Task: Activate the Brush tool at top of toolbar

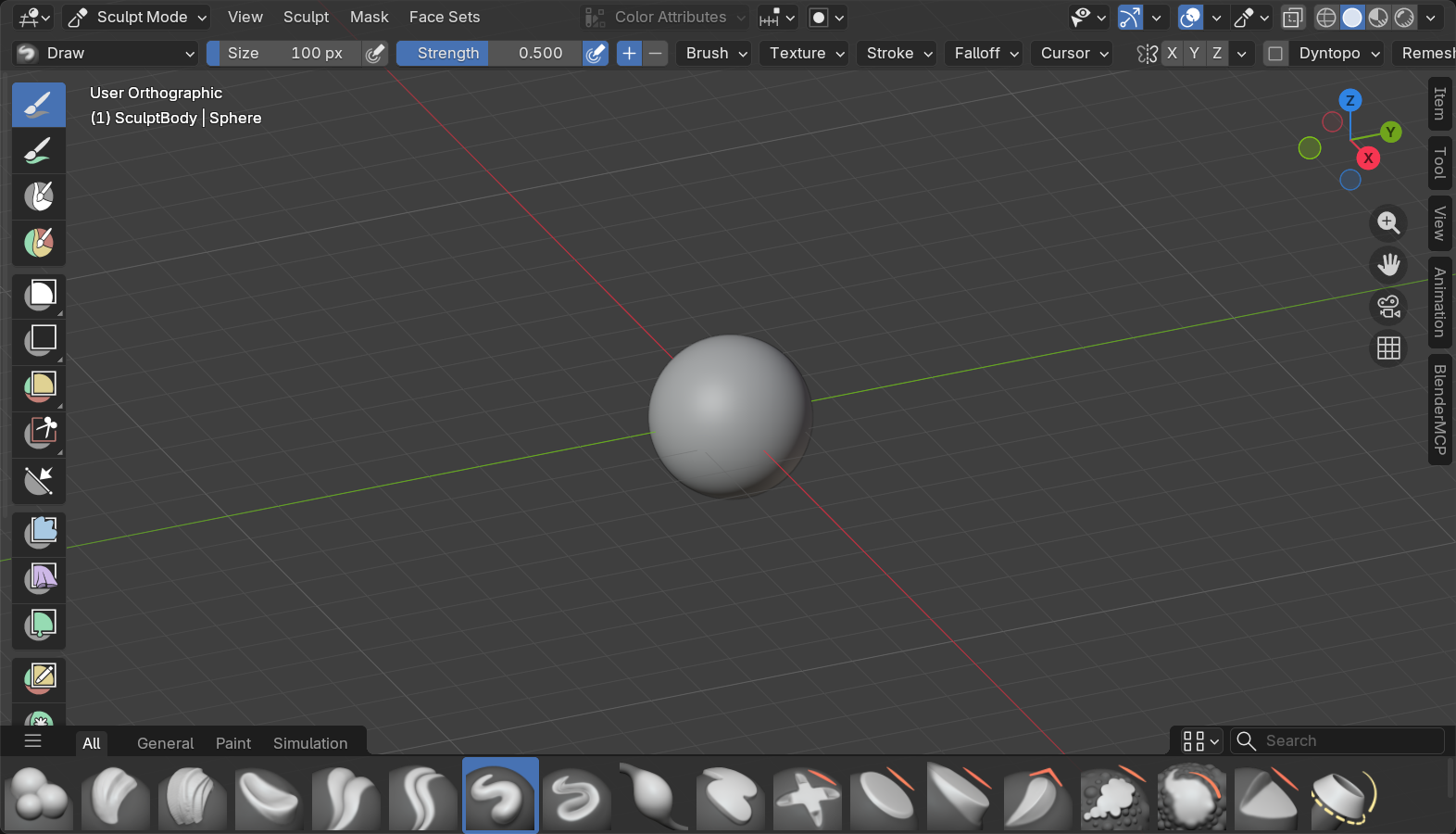Action: pos(39,105)
